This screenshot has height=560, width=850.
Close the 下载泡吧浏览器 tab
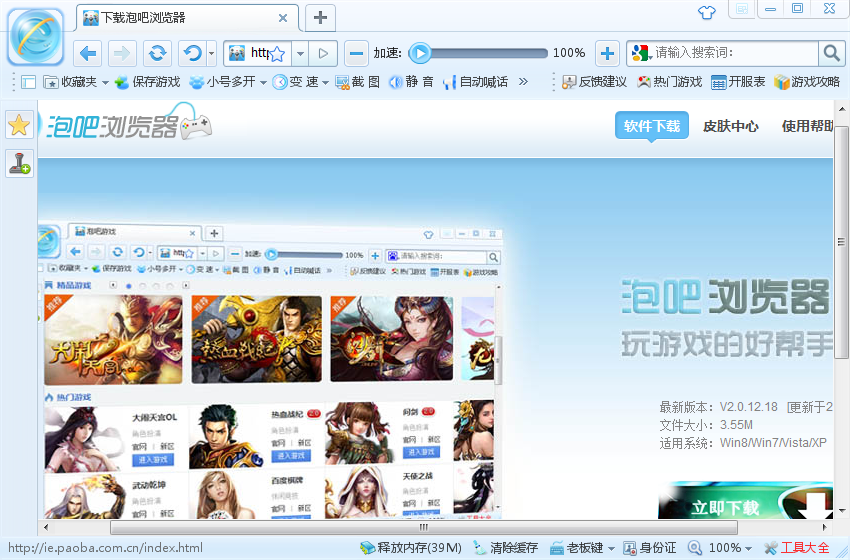click(282, 18)
